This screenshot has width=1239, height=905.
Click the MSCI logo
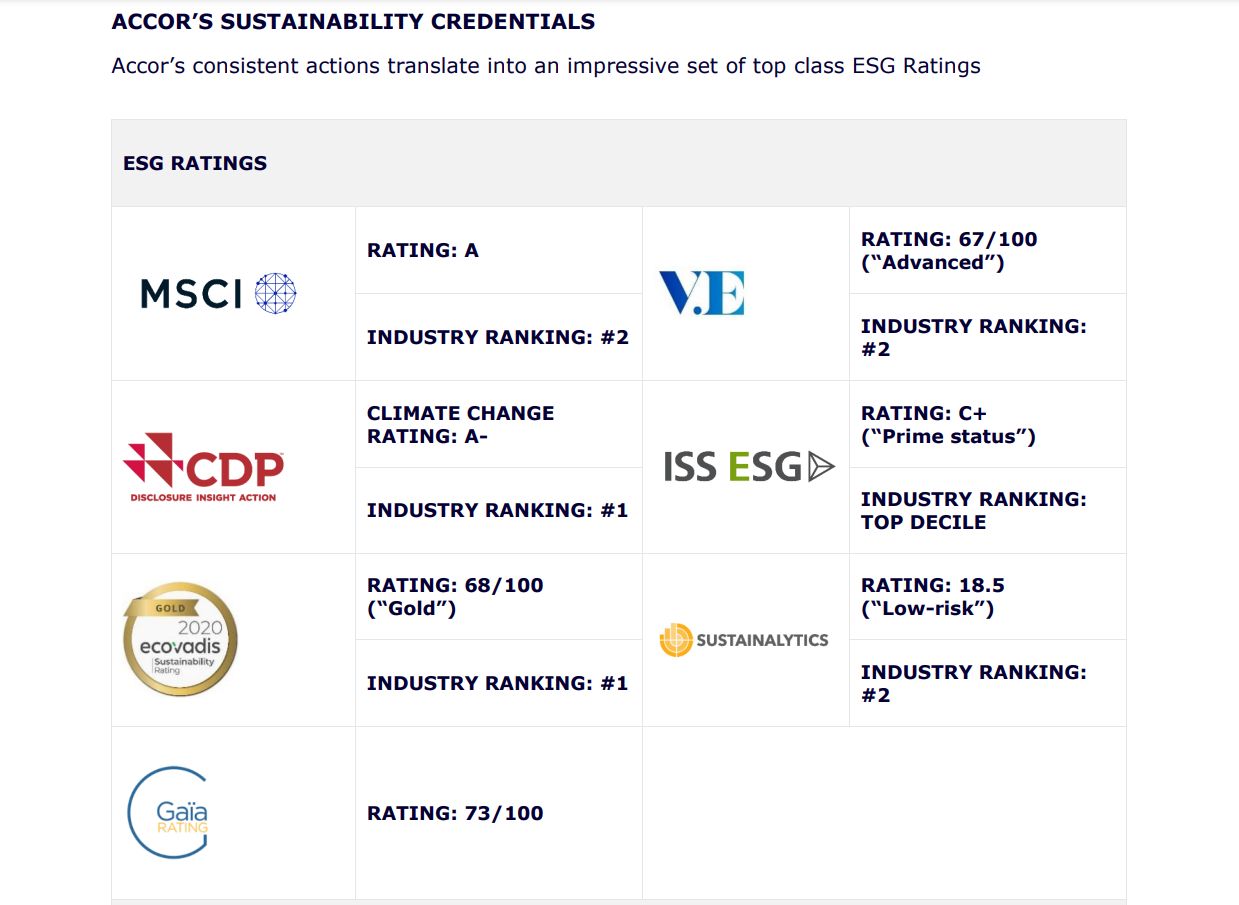pyautogui.click(x=218, y=293)
